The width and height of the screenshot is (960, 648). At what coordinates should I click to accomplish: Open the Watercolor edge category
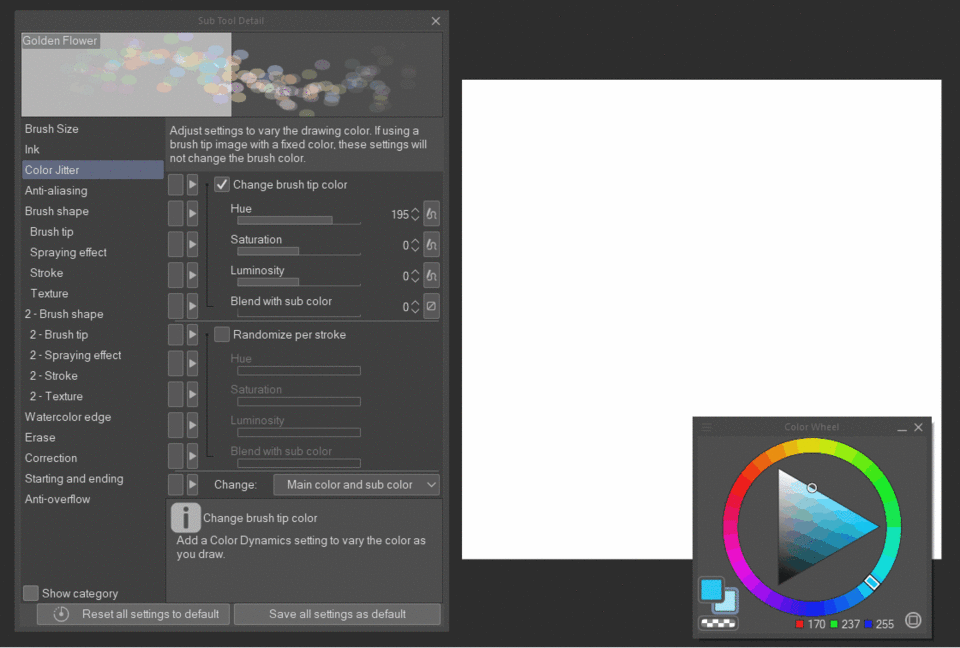(x=92, y=417)
